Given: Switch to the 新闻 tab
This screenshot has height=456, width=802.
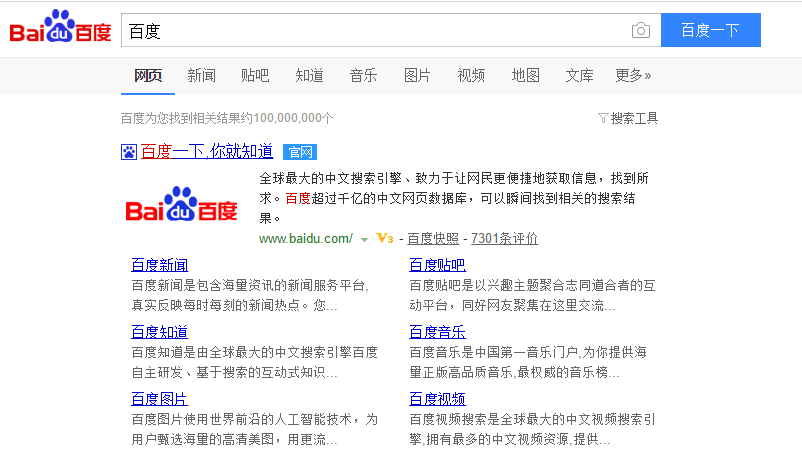Looking at the screenshot, I should (x=202, y=76).
